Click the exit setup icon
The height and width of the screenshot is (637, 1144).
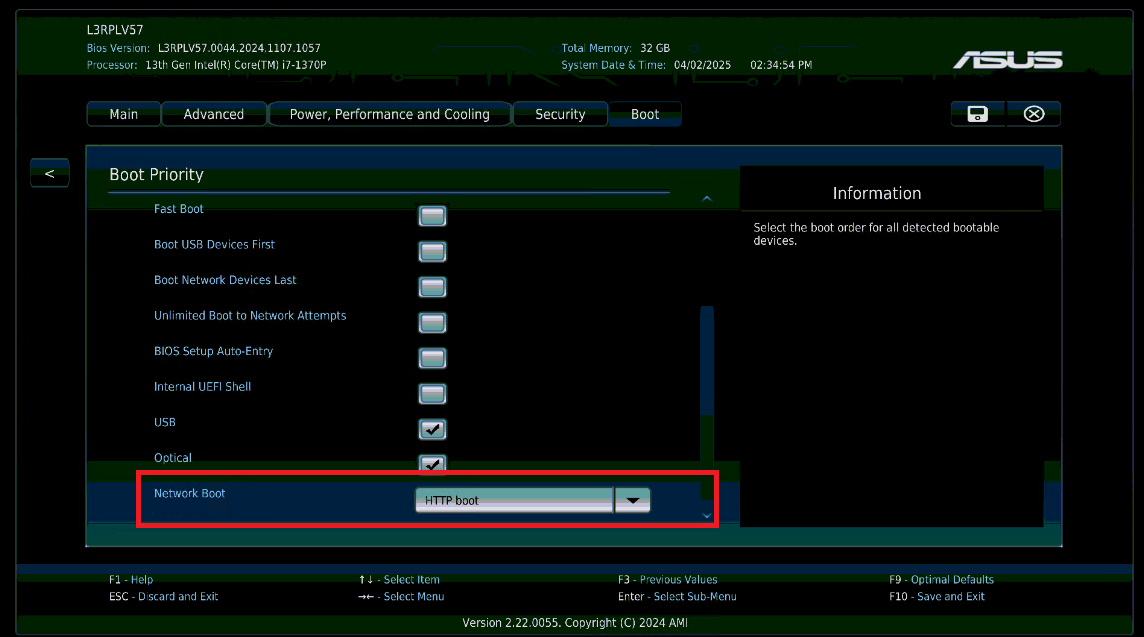click(x=1033, y=113)
